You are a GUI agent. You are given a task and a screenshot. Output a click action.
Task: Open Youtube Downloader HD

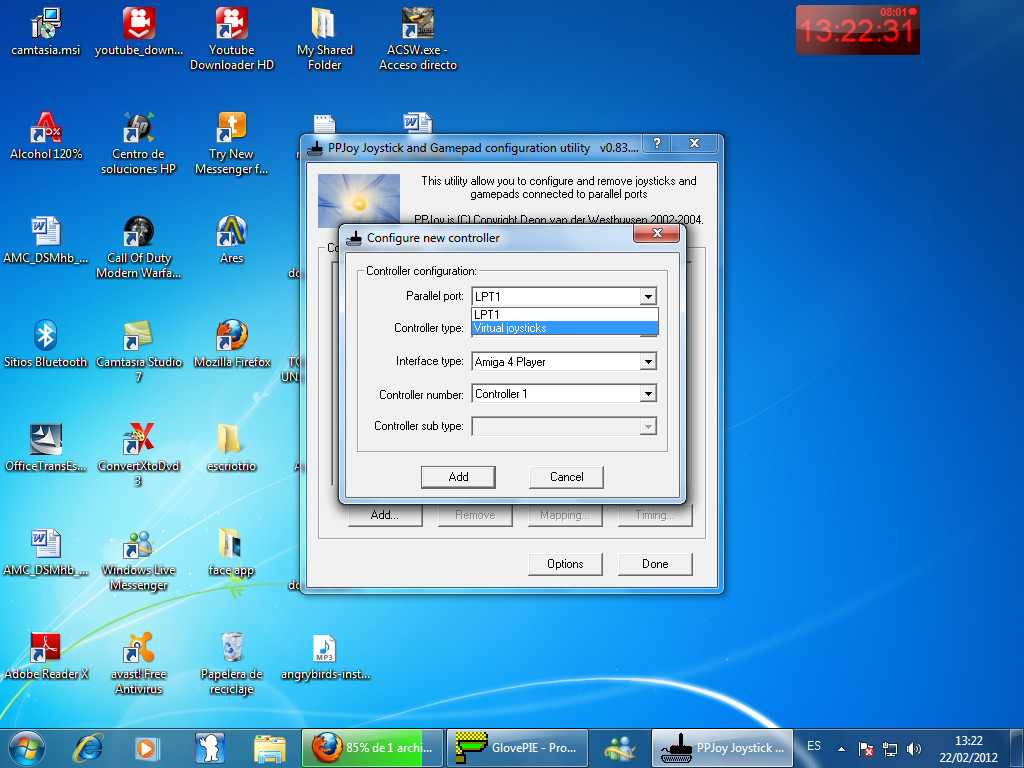(232, 30)
